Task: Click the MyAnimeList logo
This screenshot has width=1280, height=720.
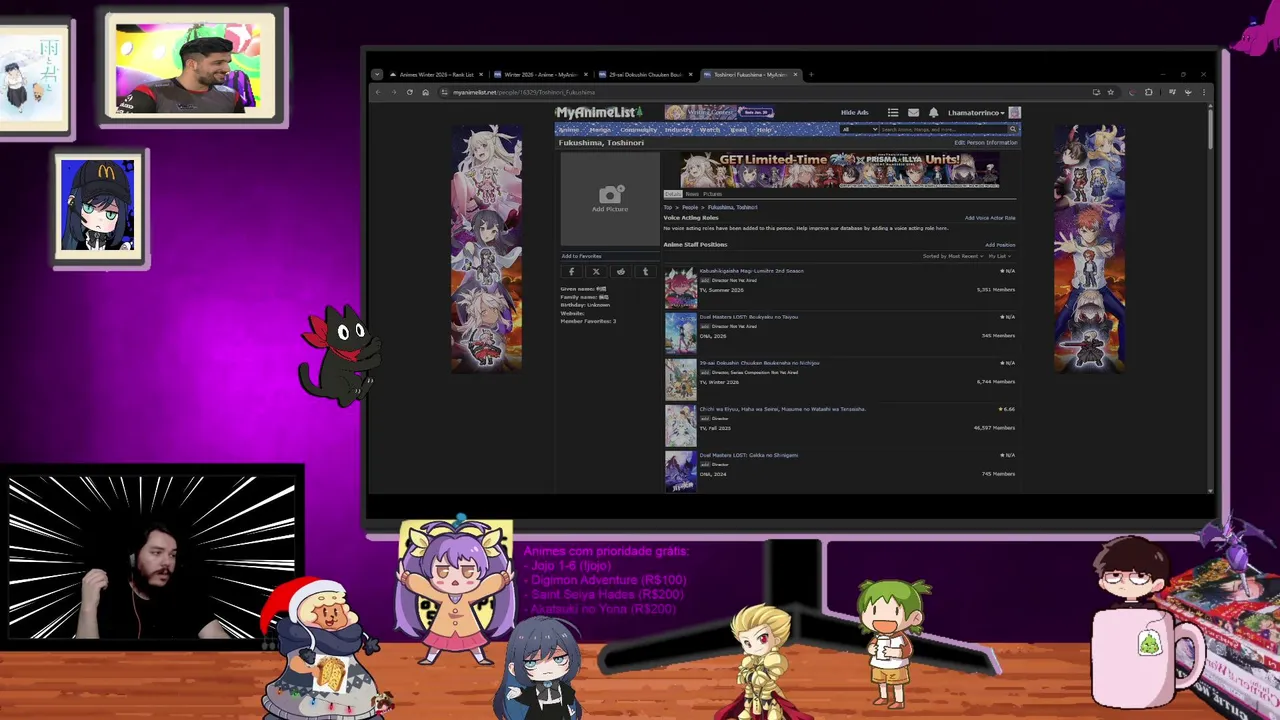Action: [598, 113]
